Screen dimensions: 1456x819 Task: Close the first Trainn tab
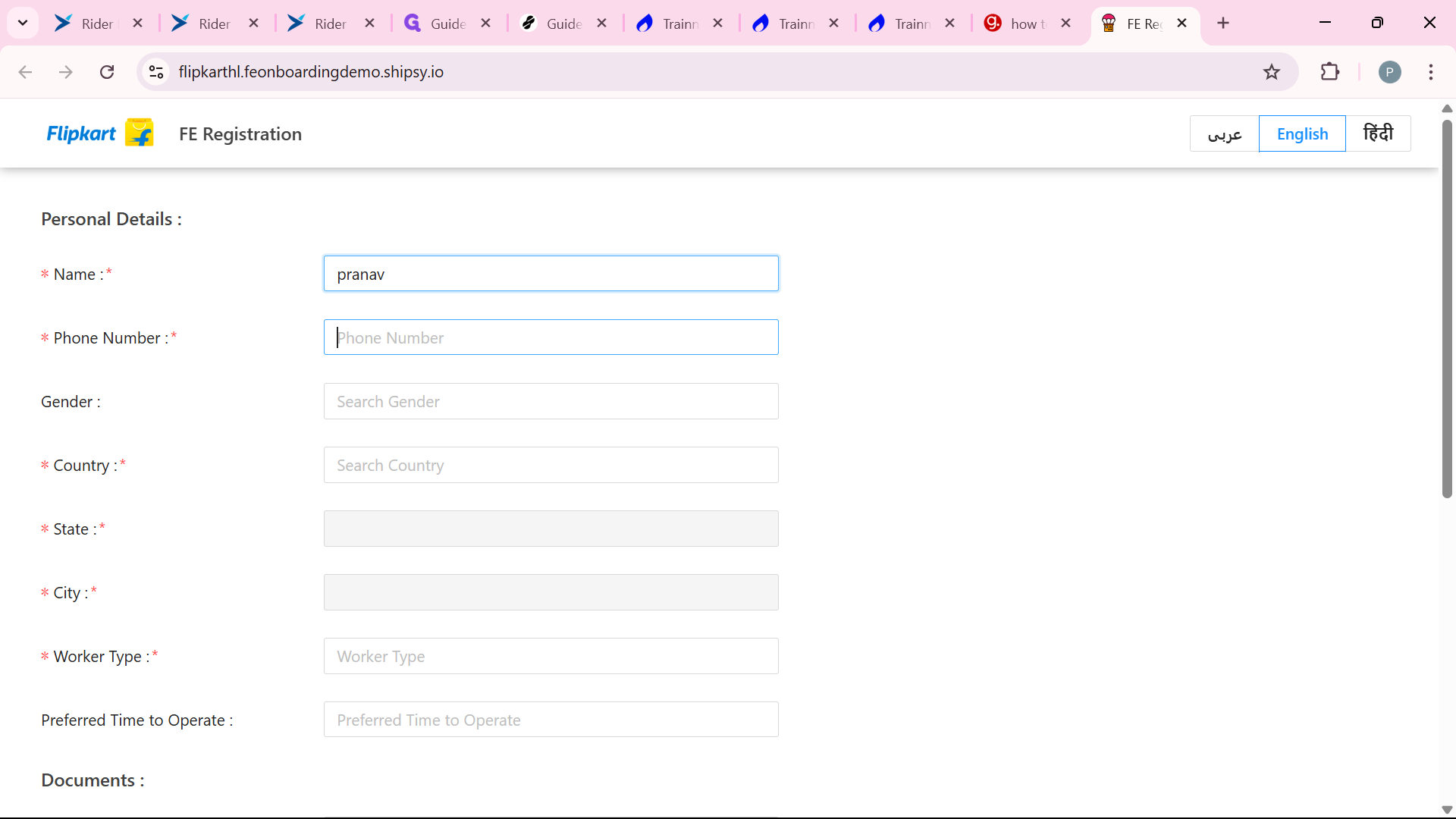click(718, 24)
